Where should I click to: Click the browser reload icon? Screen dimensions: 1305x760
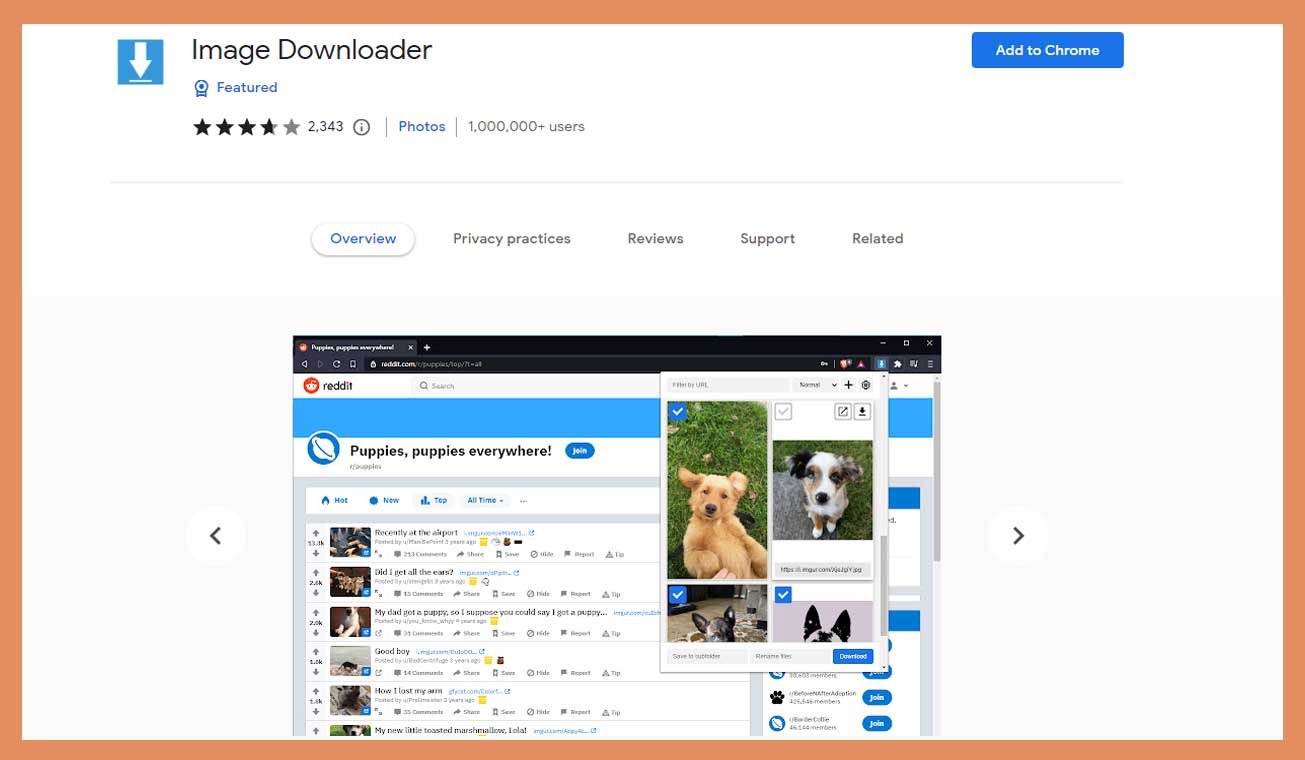pyautogui.click(x=336, y=365)
